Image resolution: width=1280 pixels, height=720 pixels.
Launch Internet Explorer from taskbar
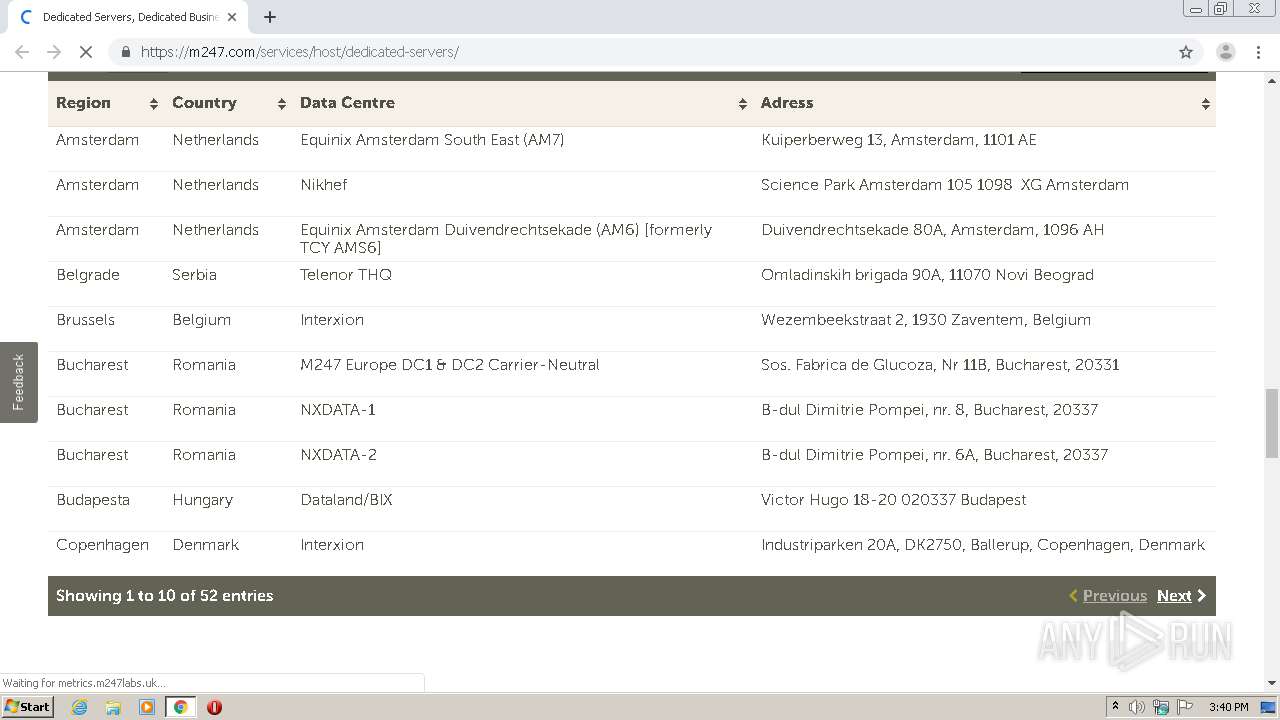coord(80,707)
